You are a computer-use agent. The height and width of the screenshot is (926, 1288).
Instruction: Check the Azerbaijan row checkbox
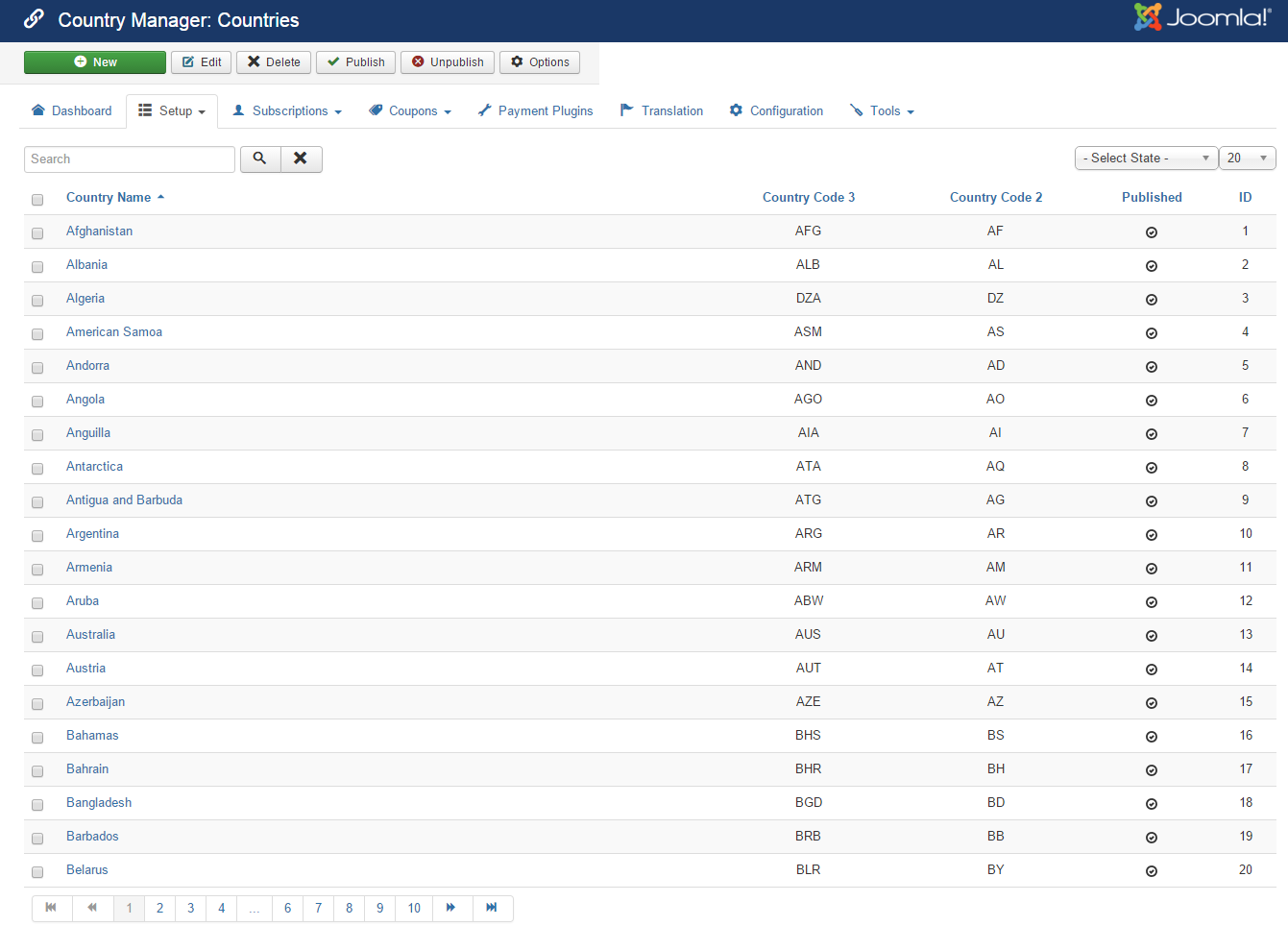(x=37, y=704)
